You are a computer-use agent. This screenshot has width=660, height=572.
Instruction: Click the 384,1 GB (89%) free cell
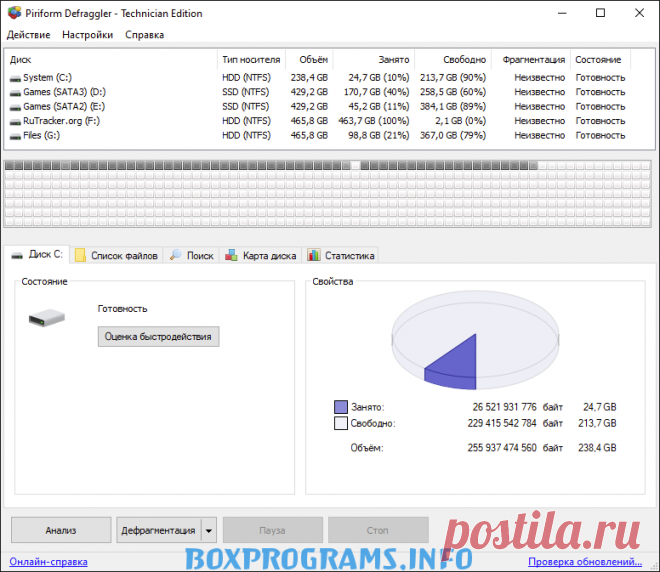[x=453, y=106]
